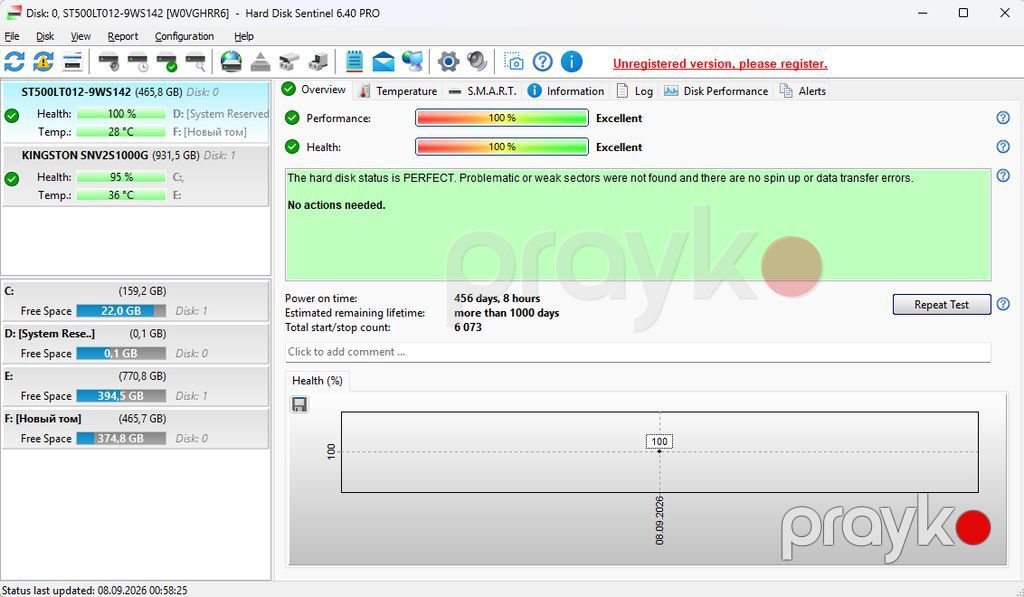This screenshot has width=1024, height=597.
Task: Select the ST500LT012-9WS142 disk entry
Action: (136, 112)
